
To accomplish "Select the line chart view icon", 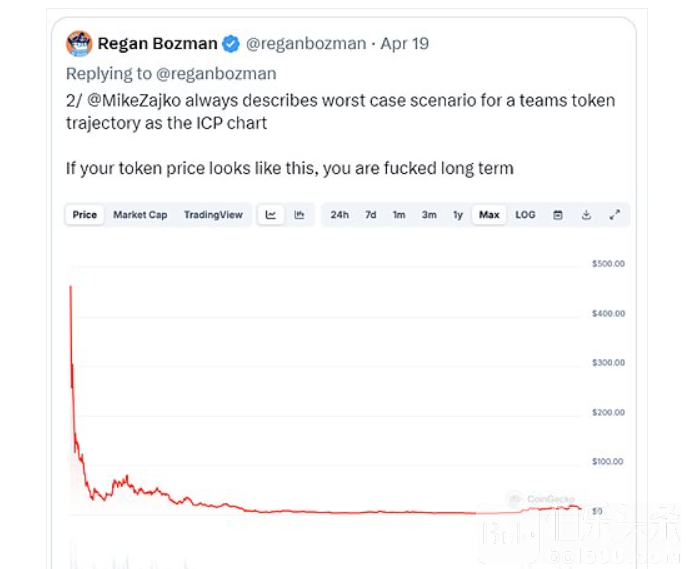I will coord(271,215).
